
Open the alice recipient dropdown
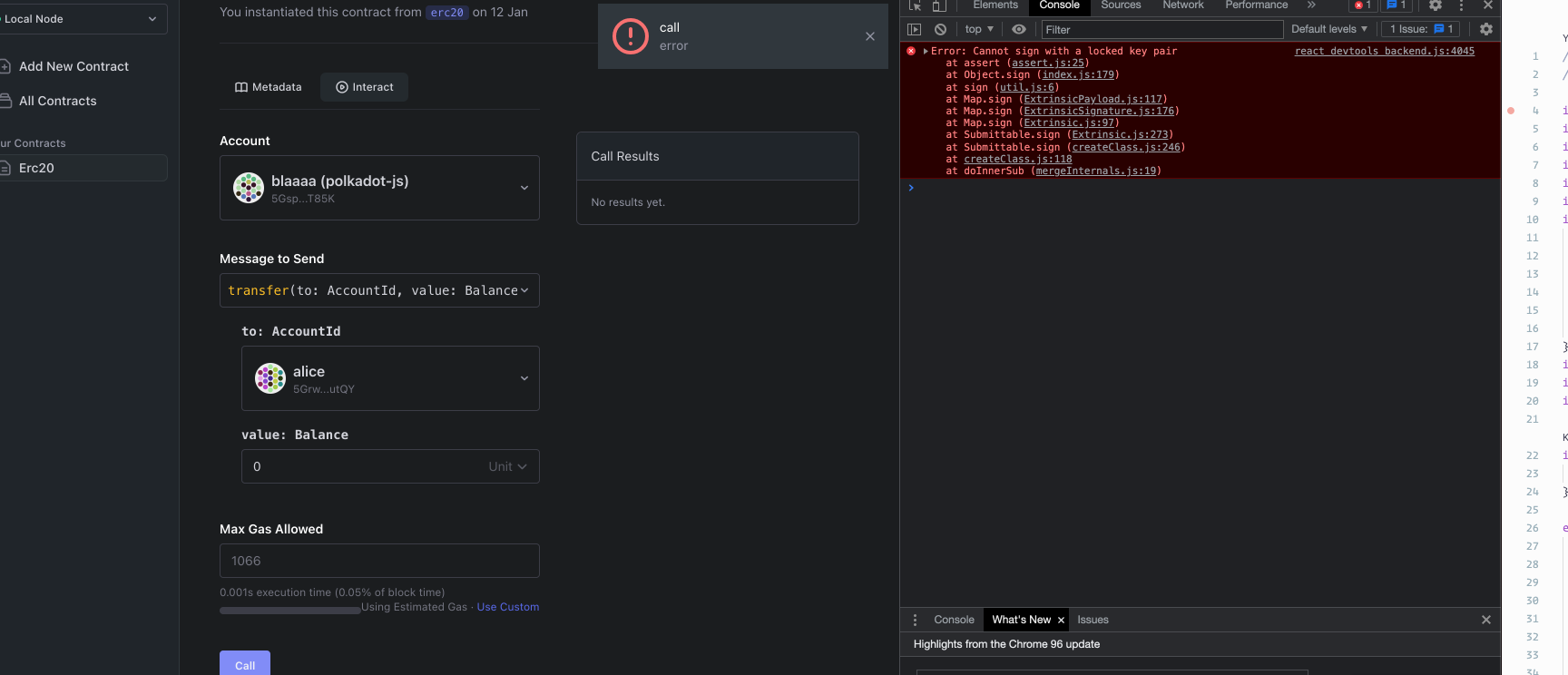point(390,378)
